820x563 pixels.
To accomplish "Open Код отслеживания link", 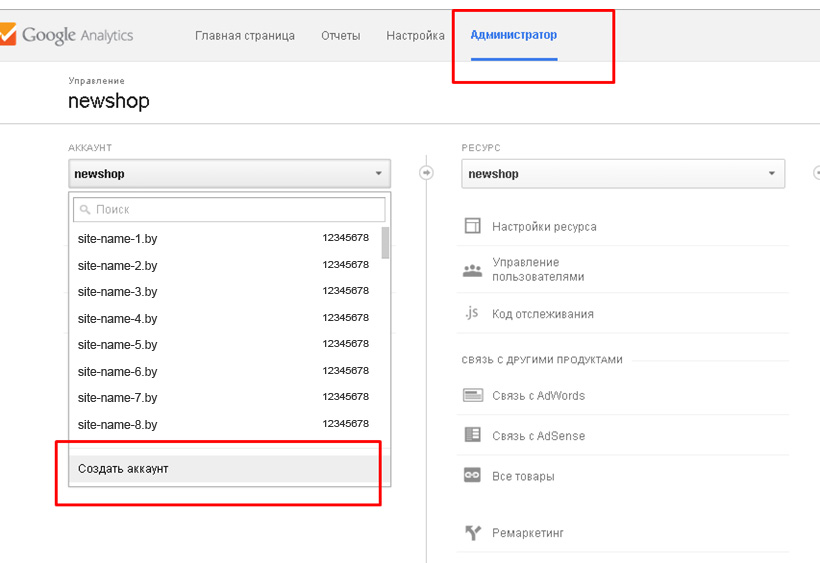I will (x=543, y=314).
